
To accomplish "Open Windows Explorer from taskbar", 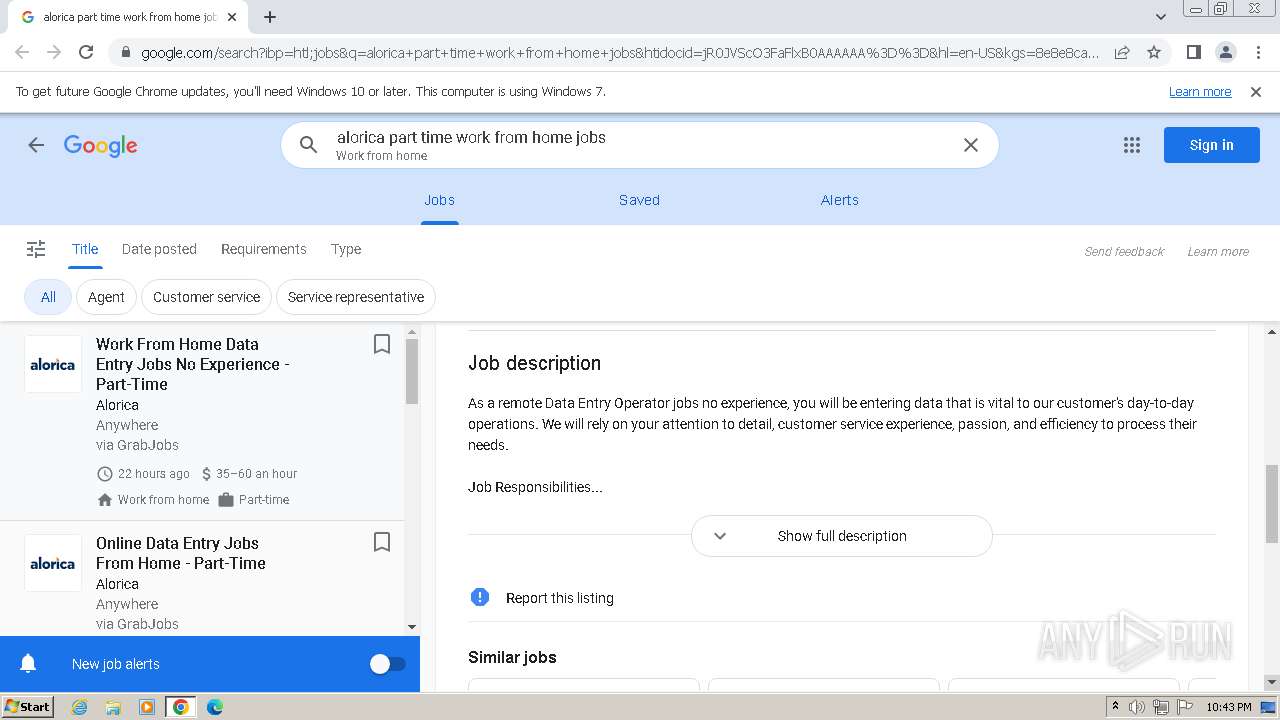I will [113, 707].
